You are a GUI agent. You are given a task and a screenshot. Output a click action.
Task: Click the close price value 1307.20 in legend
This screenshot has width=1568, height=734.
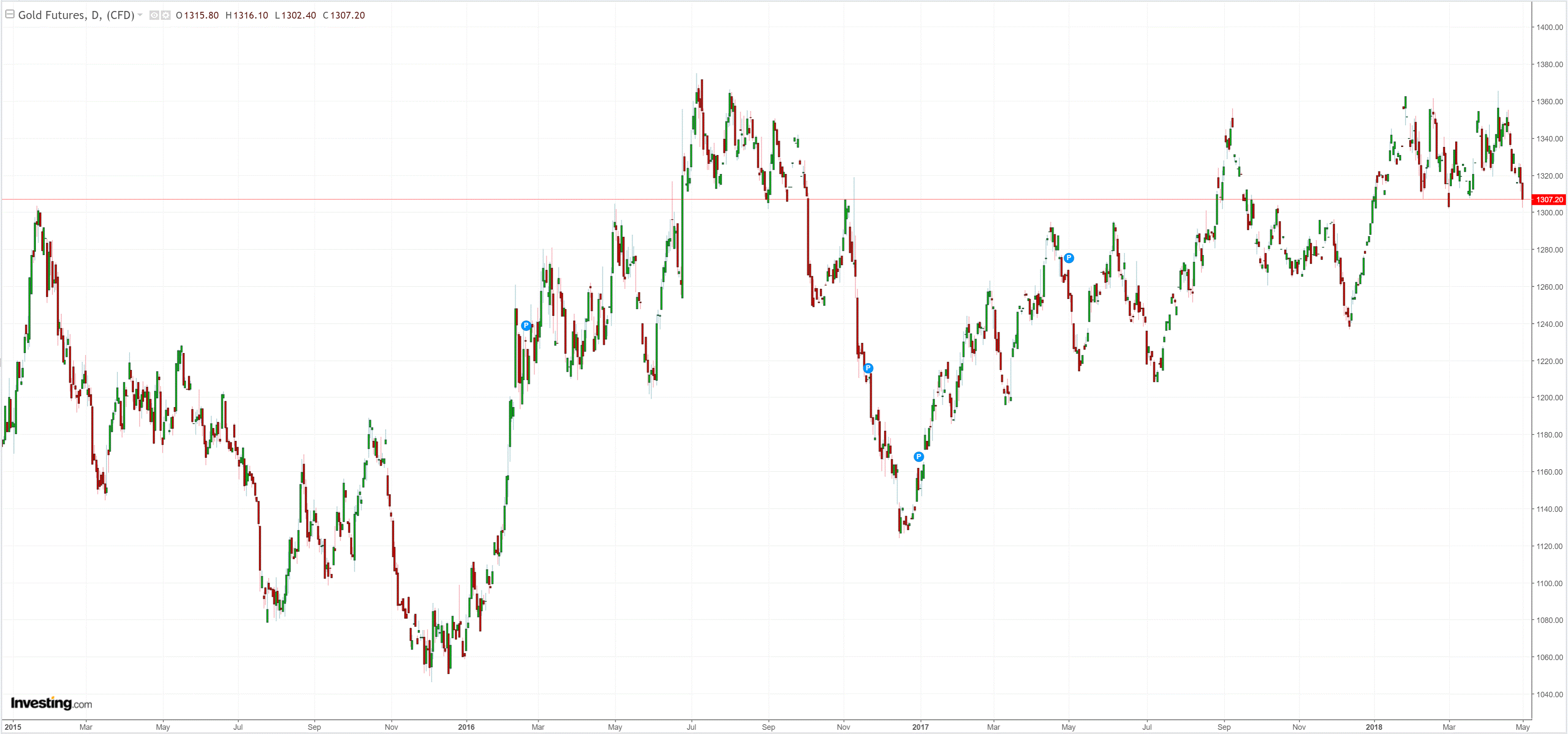347,15
